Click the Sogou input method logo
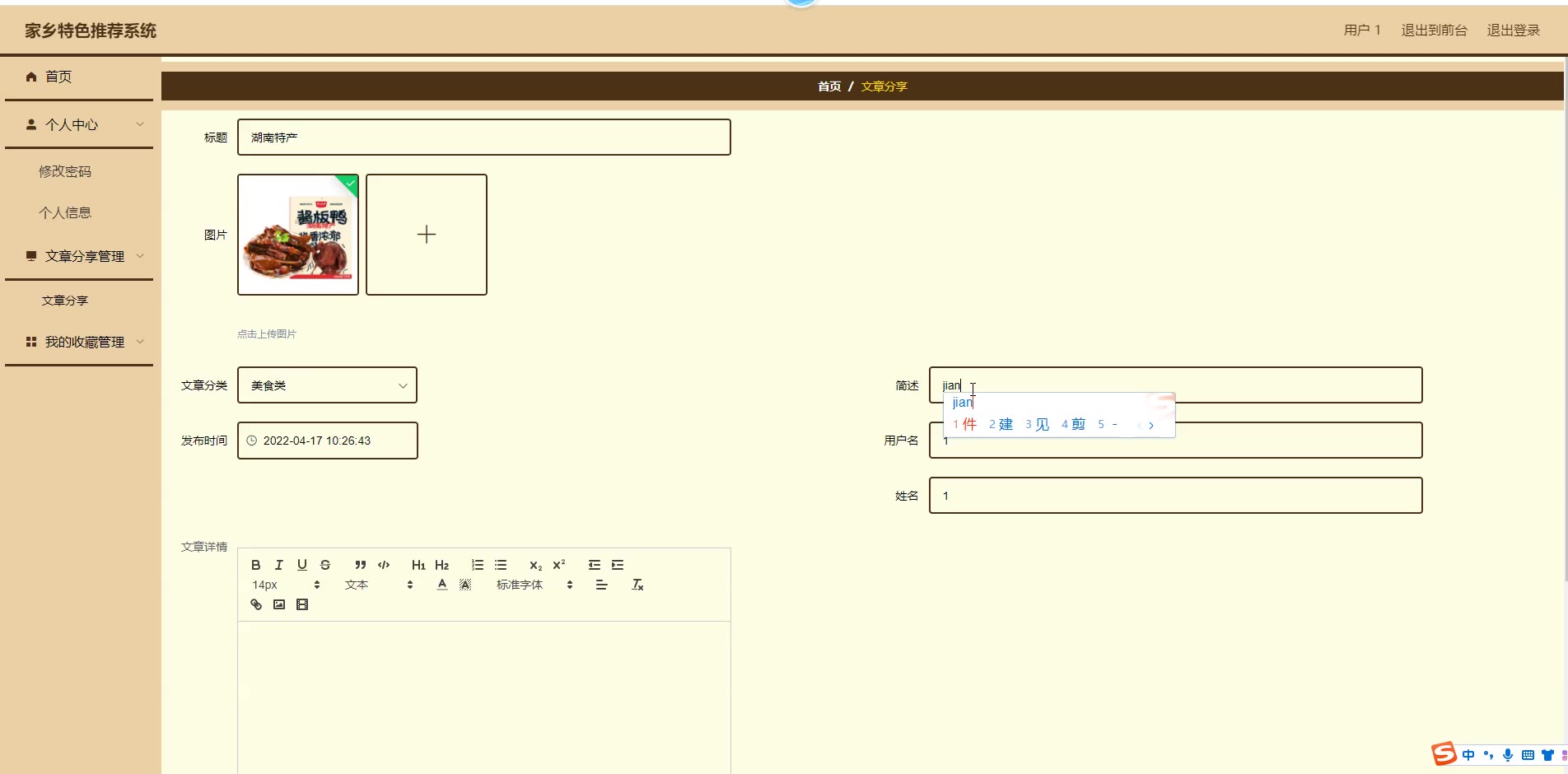Screen dimensions: 1568x774 [1444, 753]
